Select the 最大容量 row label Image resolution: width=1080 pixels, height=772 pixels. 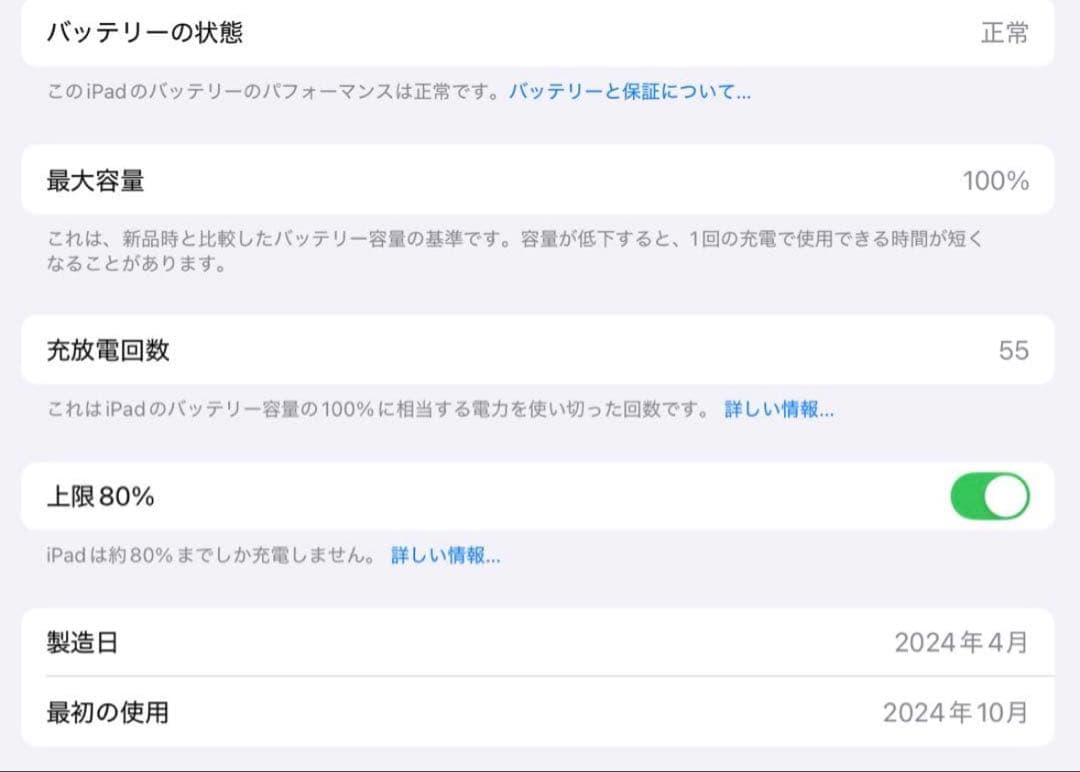(x=96, y=181)
